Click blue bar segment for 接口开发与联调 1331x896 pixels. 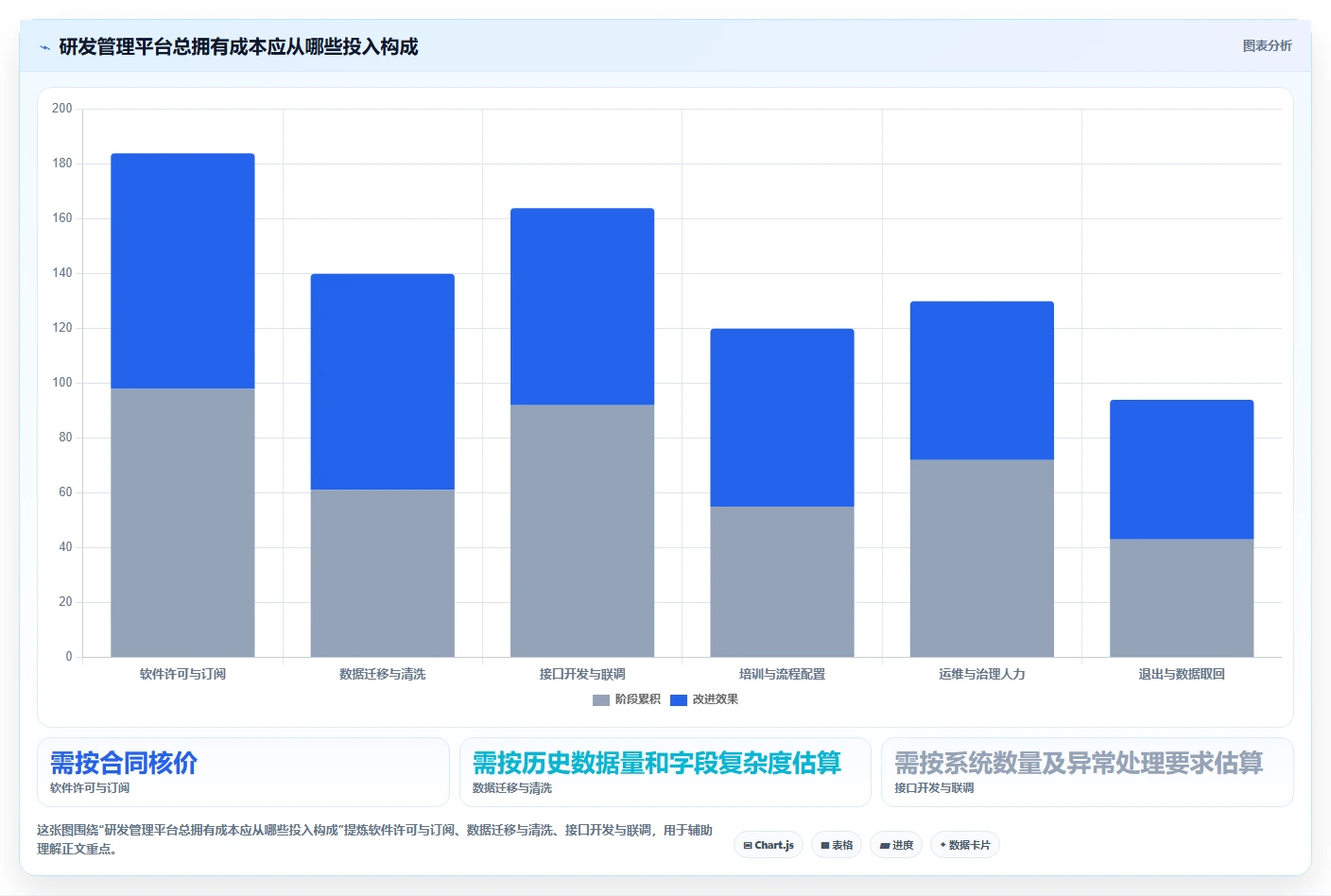click(582, 306)
